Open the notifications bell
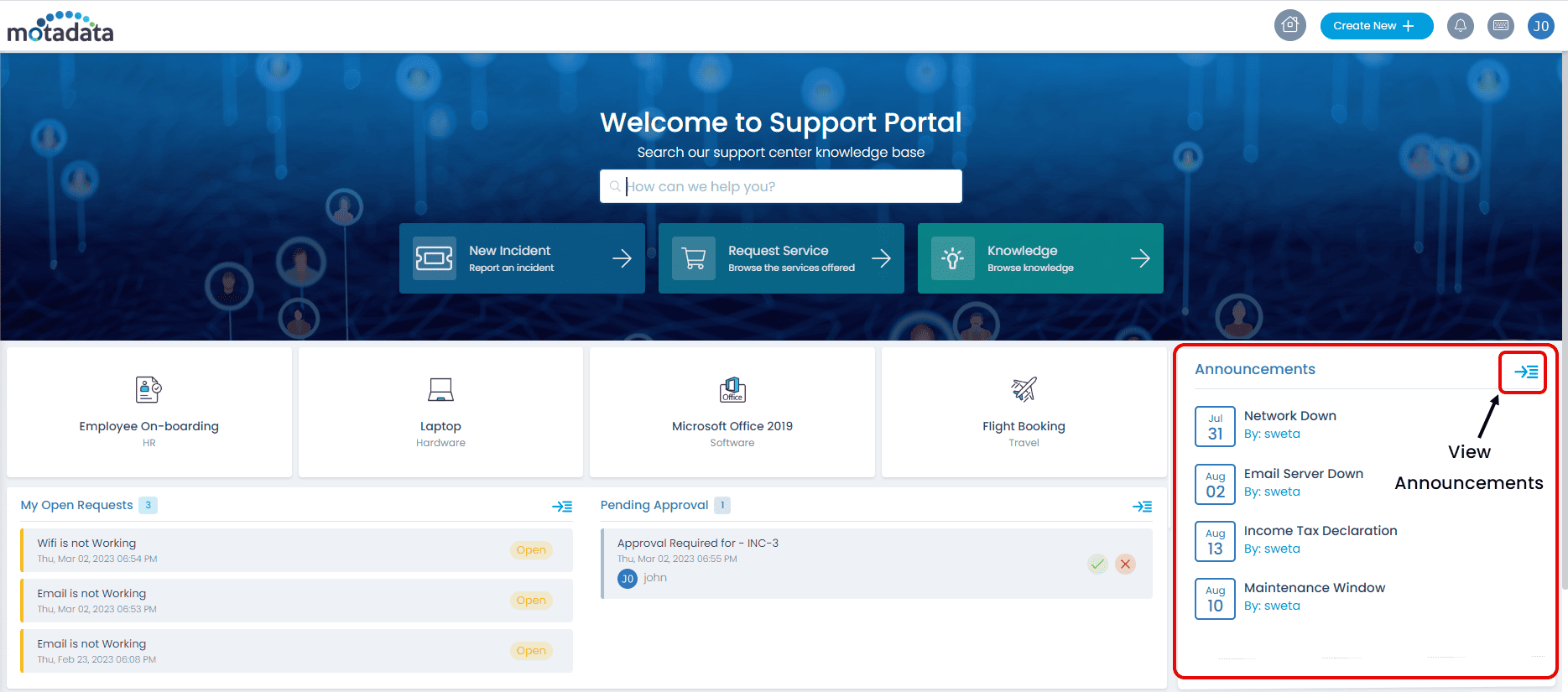The width and height of the screenshot is (1568, 692). (x=1461, y=26)
